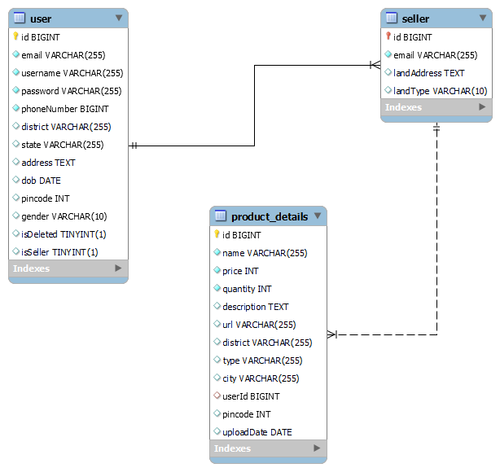Click the diamond icon beside name VARCHAR(255)
This screenshot has height=471, width=500.
217,252
